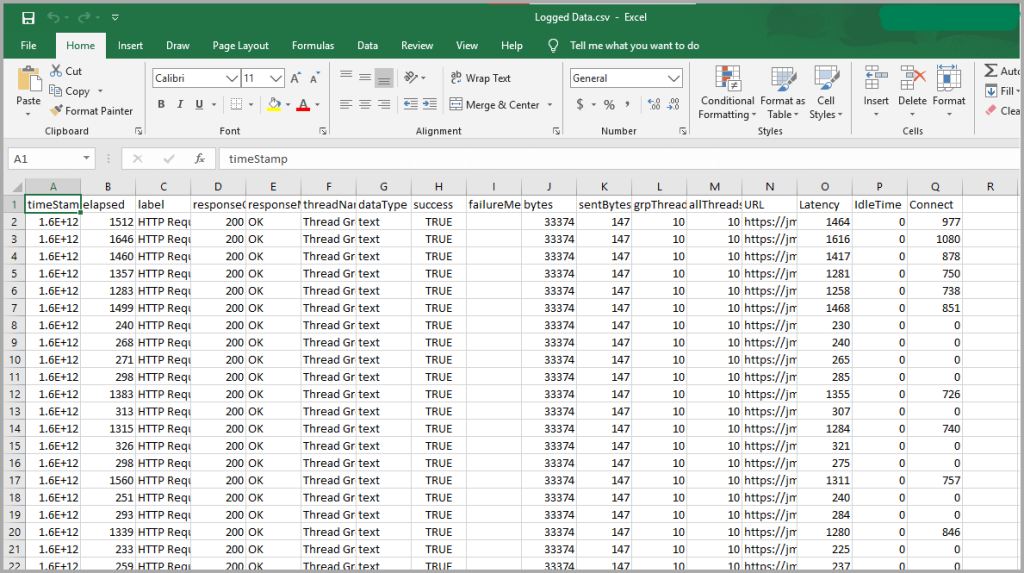Open the Page Layout tab
This screenshot has height=573, width=1024.
240,45
